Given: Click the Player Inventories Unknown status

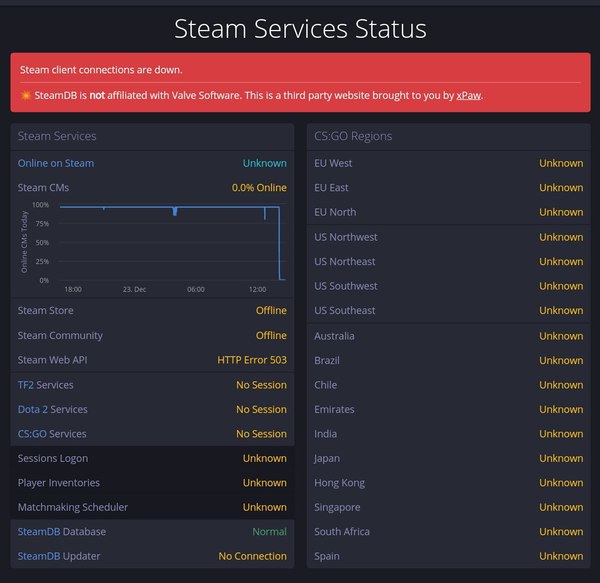Looking at the screenshot, I should click(x=265, y=483).
